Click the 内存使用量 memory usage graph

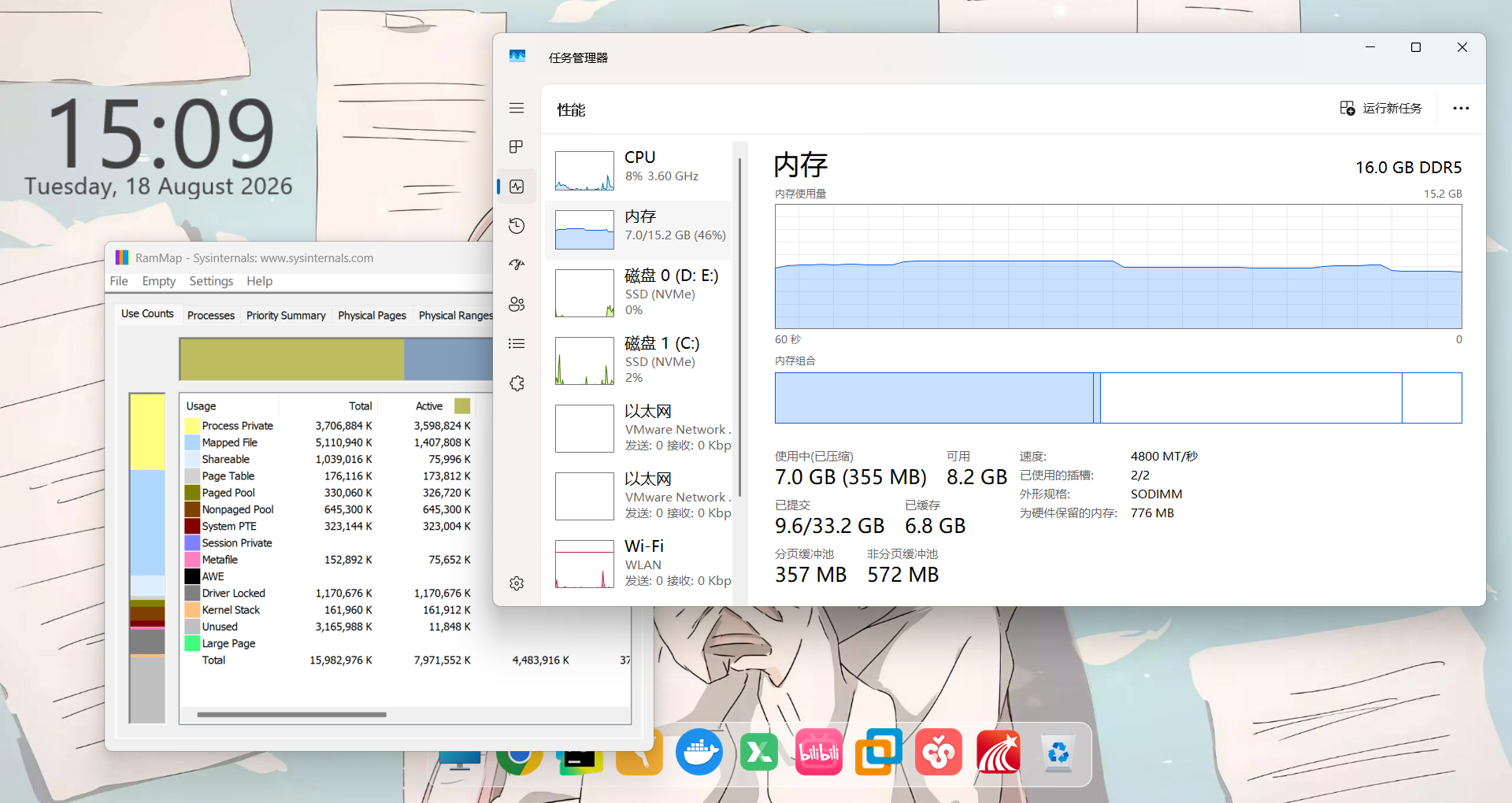click(1118, 267)
